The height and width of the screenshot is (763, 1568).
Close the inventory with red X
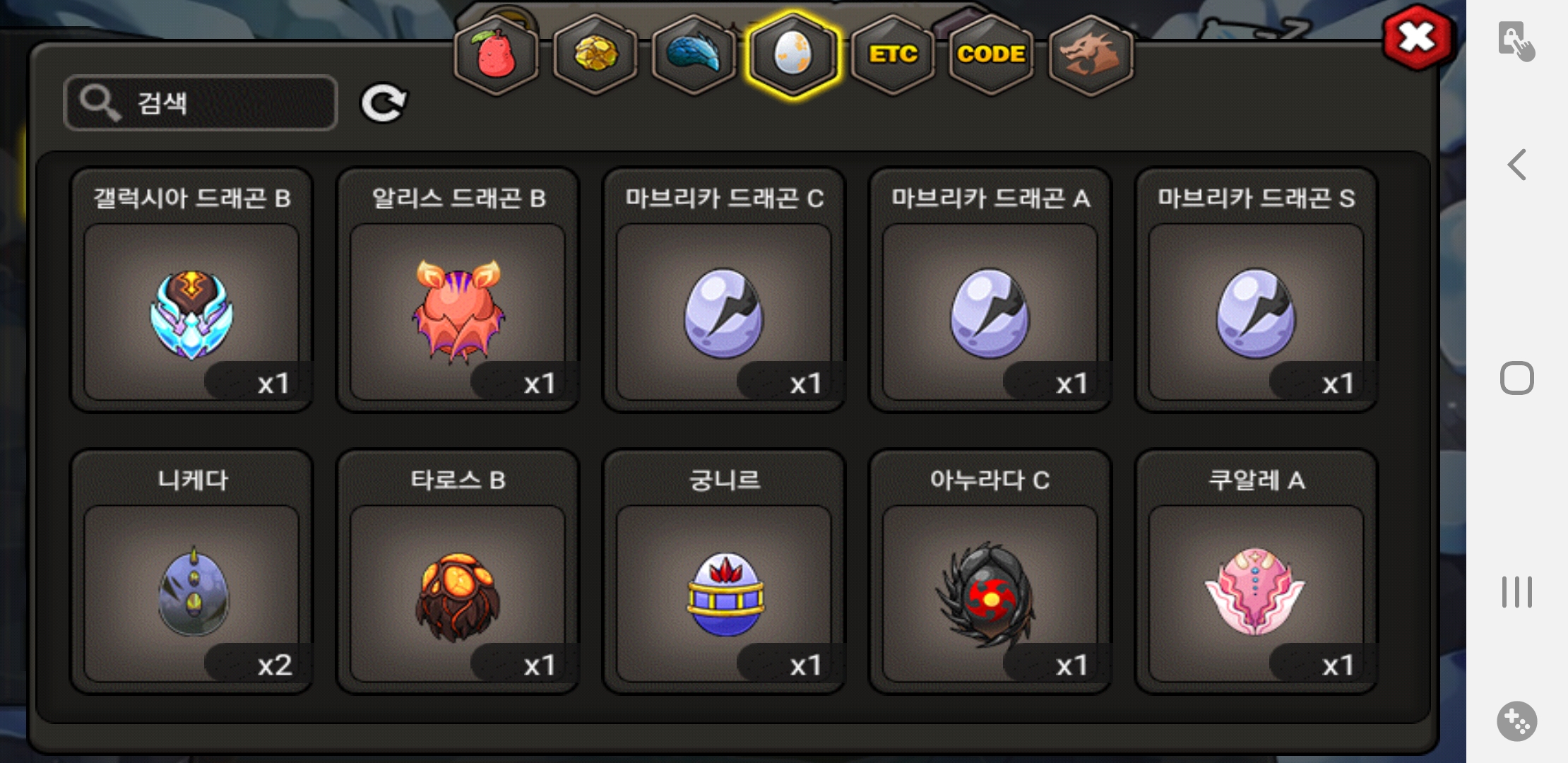[x=1418, y=37]
